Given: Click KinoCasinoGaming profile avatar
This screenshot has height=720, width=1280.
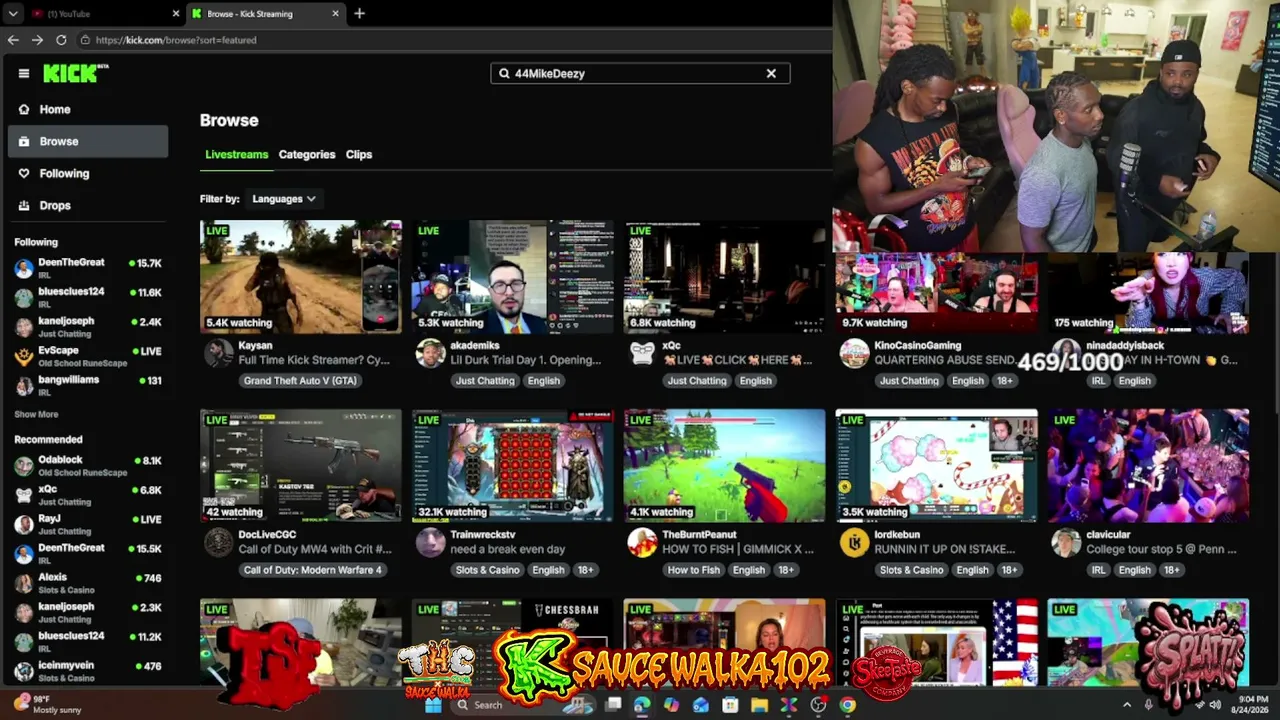Looking at the screenshot, I should point(855,353).
